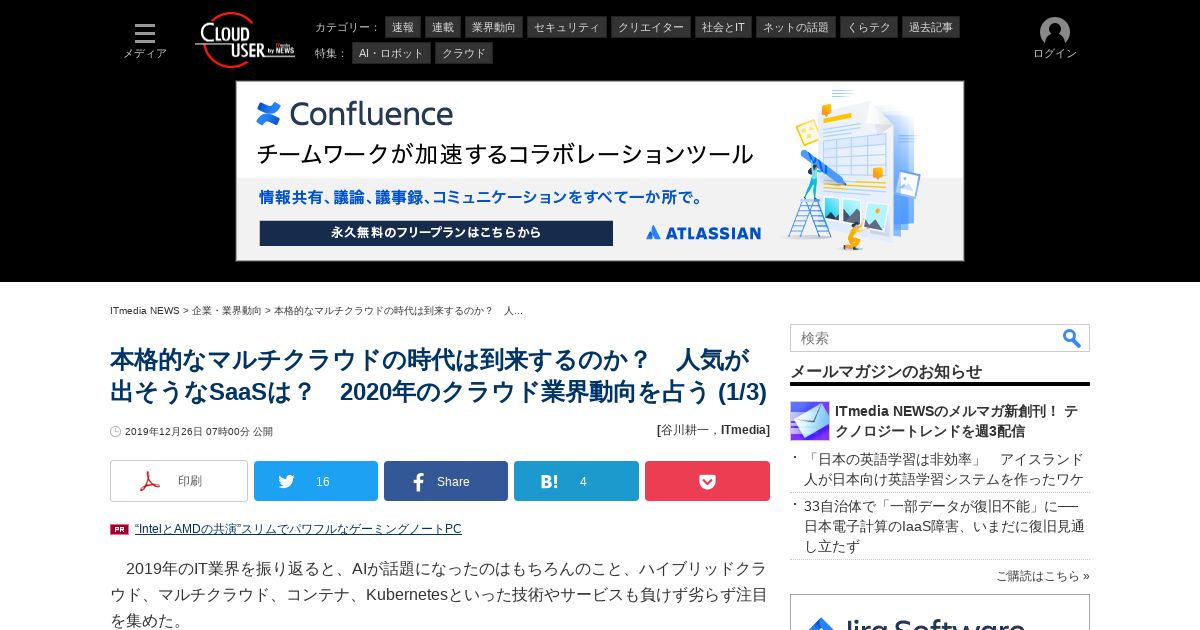Save article with Pocket button
This screenshot has width=1200, height=630.
click(x=707, y=481)
